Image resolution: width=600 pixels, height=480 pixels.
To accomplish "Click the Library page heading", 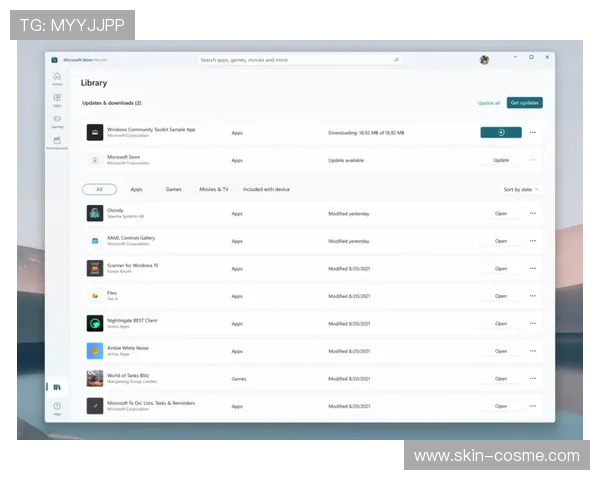I will click(x=94, y=83).
